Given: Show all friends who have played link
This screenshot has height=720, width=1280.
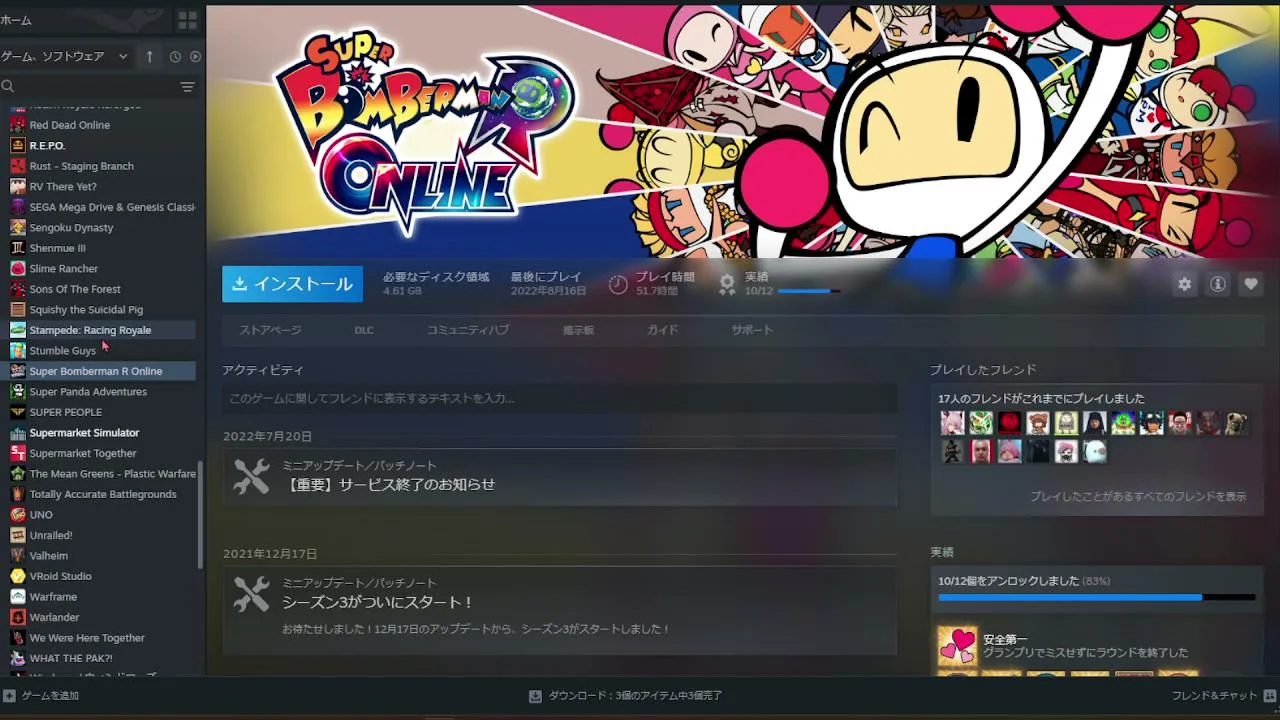Looking at the screenshot, I should (x=1138, y=496).
